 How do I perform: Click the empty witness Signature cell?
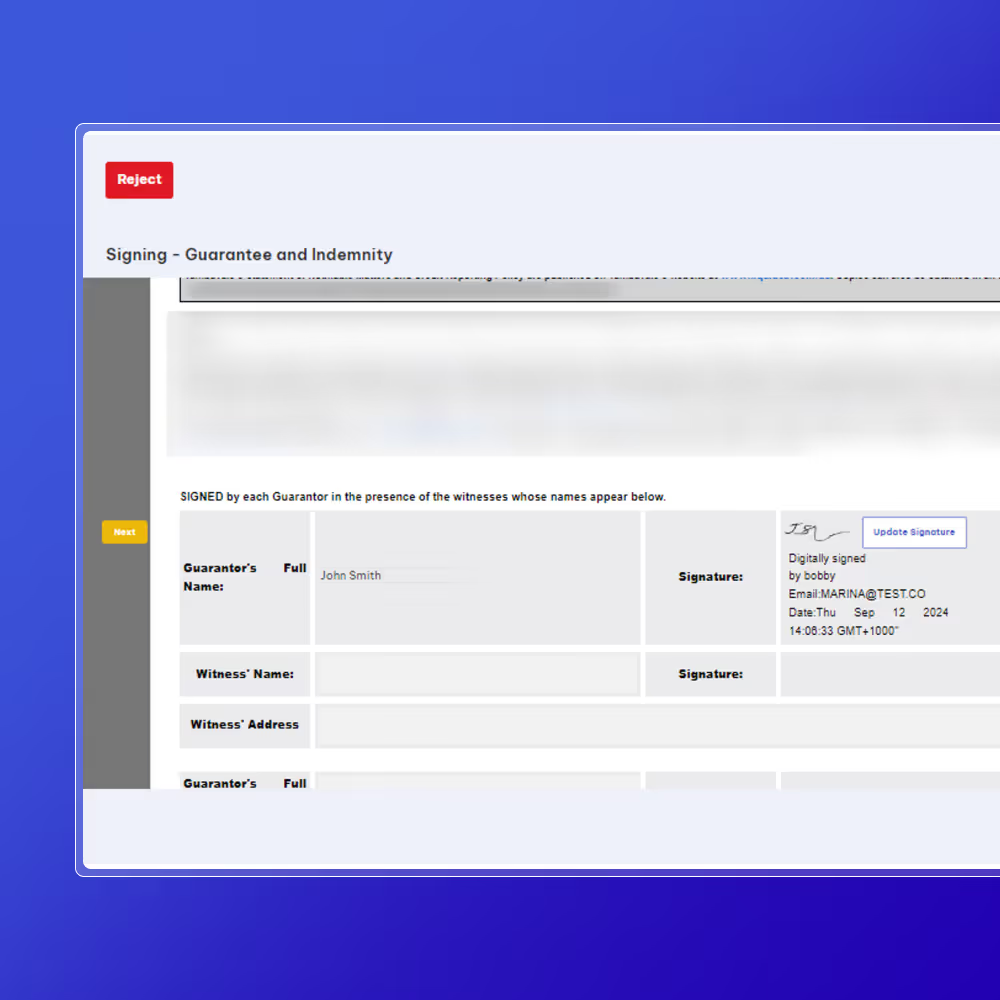[x=888, y=673]
